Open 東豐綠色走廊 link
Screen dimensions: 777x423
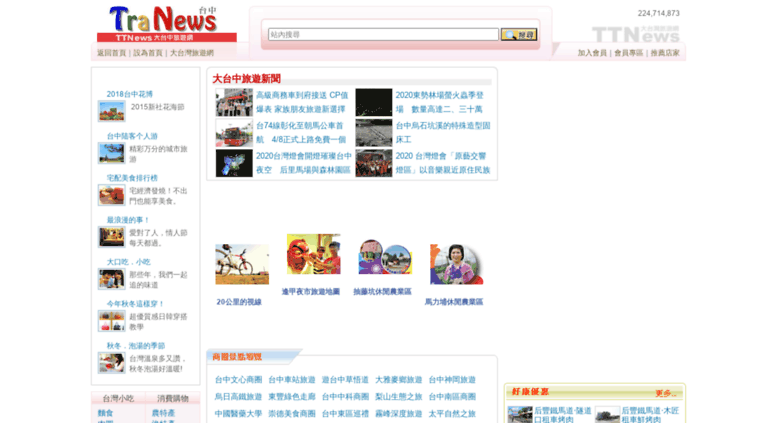tap(292, 397)
